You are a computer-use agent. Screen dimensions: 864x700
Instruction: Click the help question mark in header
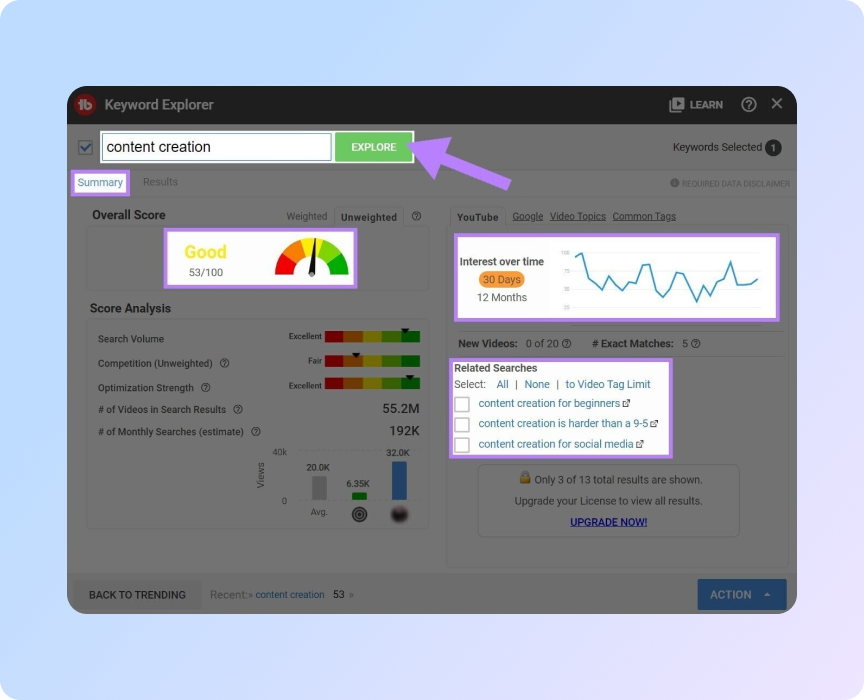coord(748,105)
